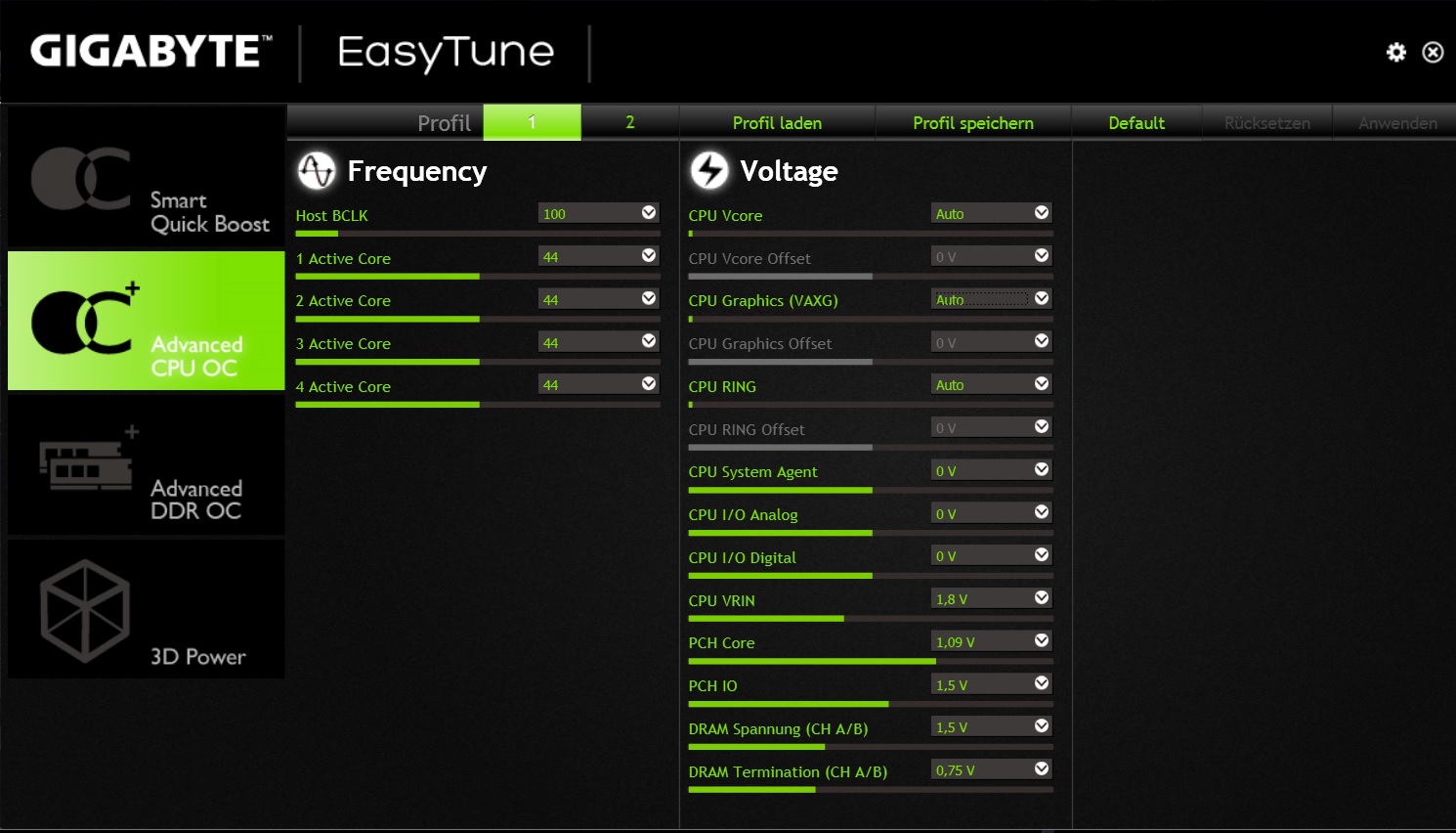Open the settings gear icon
1456x833 pixels.
point(1396,52)
